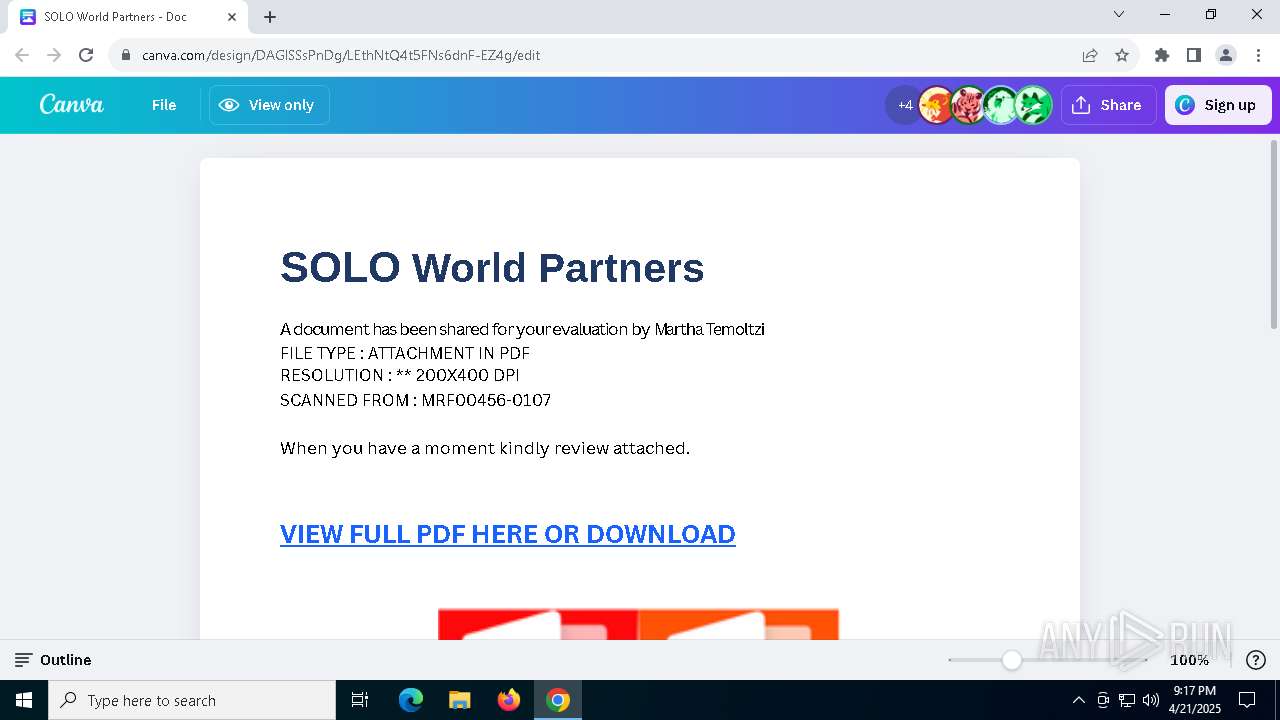Click 'When you have a moment kindly review attached.'

485,448
